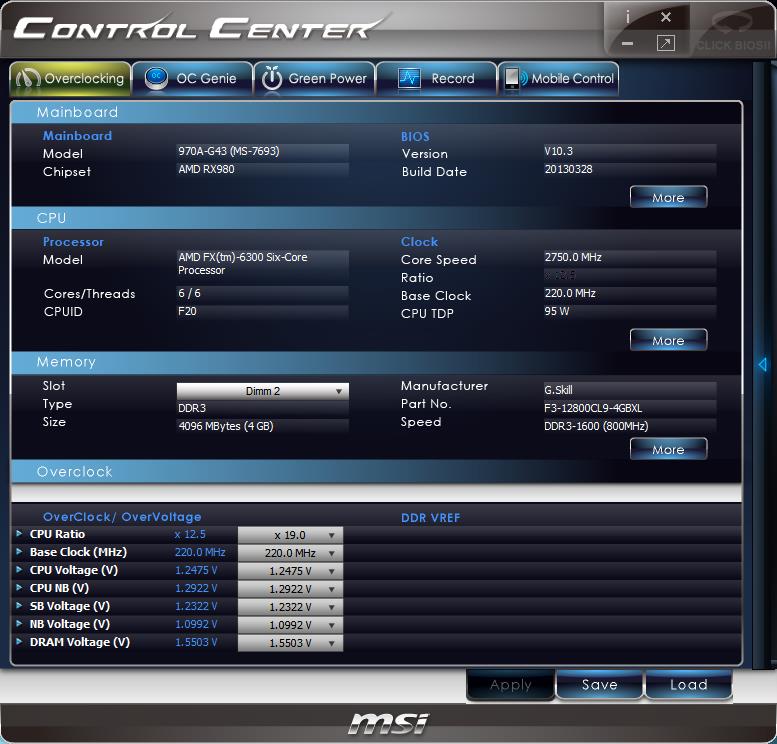Viewport: 777px width, 744px height.
Task: Click the info 'i' icon in title bar
Action: point(627,17)
